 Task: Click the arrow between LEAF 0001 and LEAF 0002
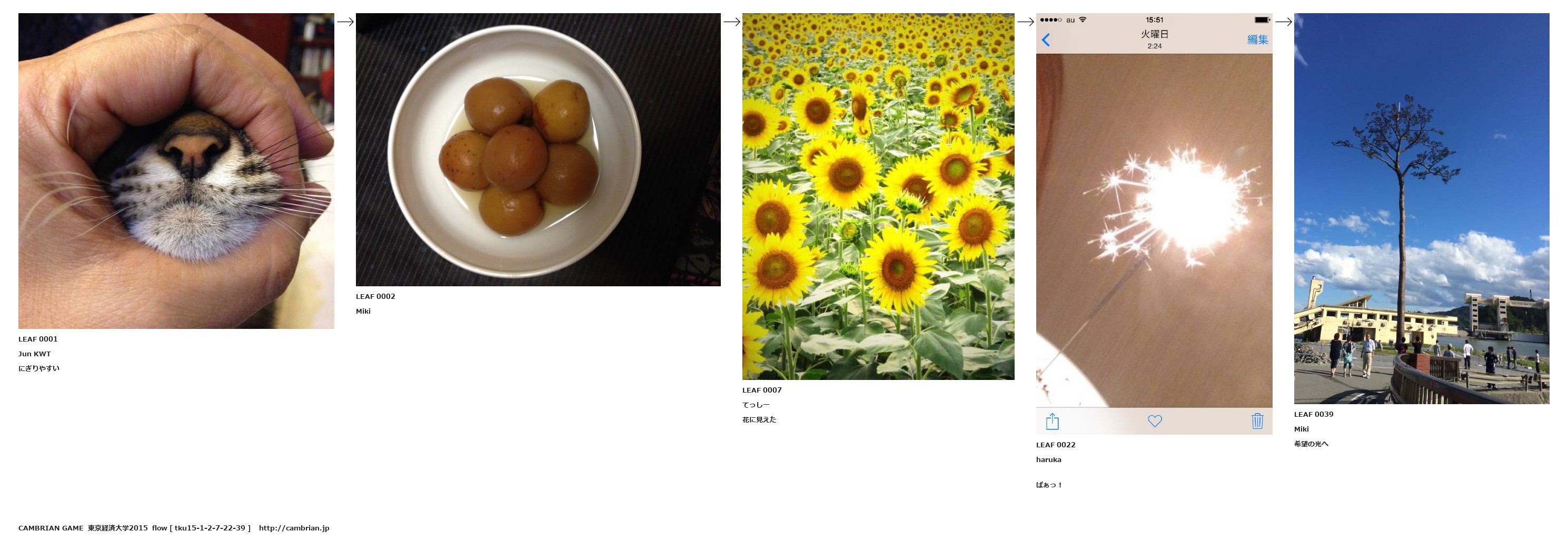tap(345, 22)
